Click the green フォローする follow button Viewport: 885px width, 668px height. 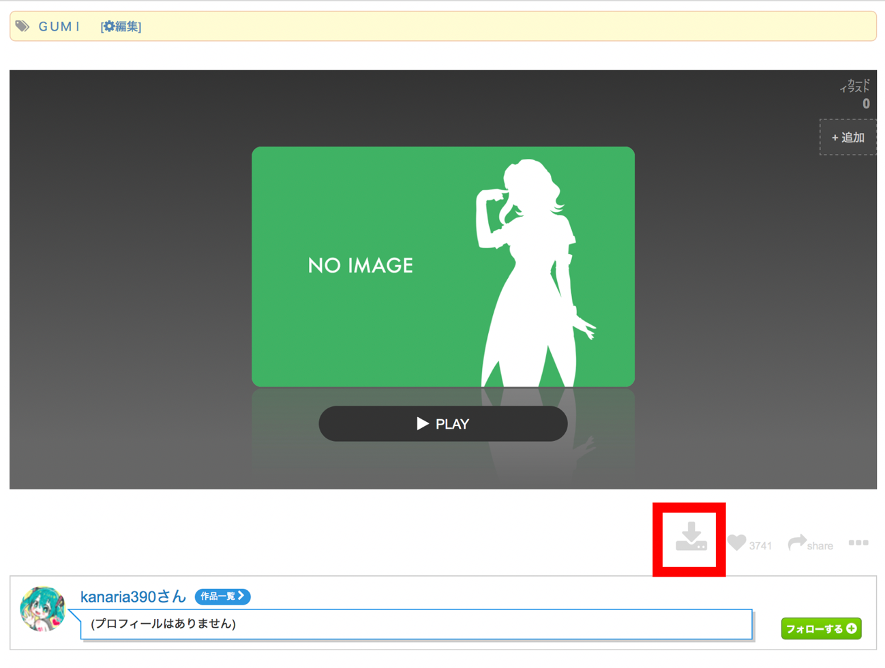[x=821, y=629]
